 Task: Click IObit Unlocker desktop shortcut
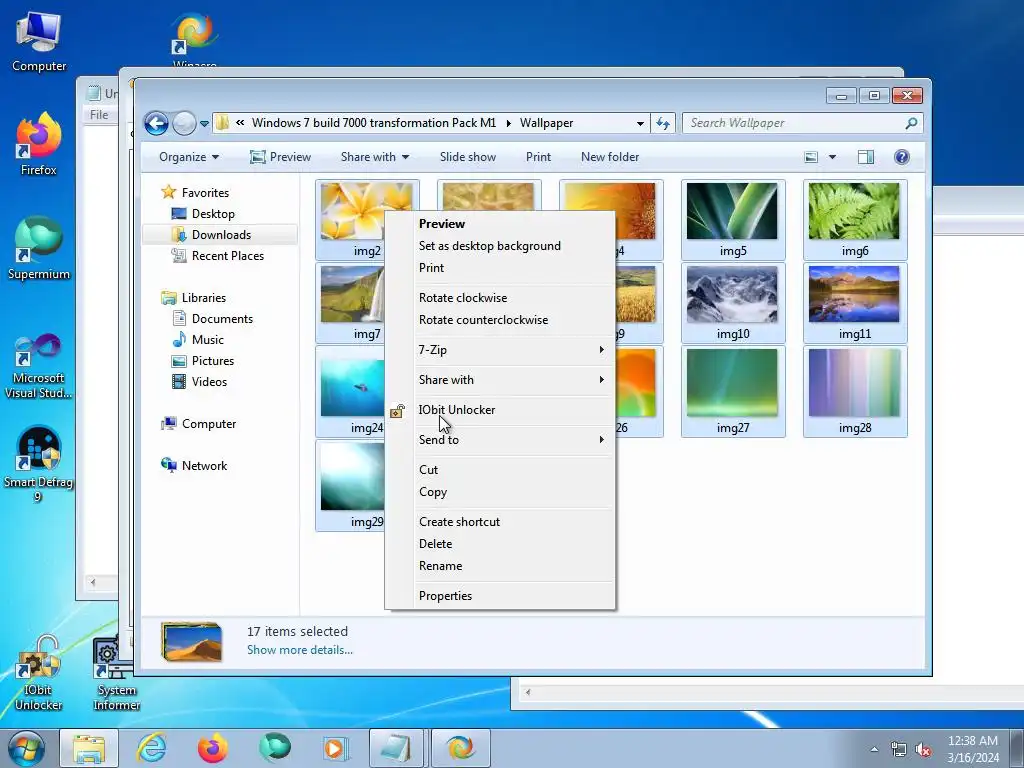pyautogui.click(x=39, y=673)
